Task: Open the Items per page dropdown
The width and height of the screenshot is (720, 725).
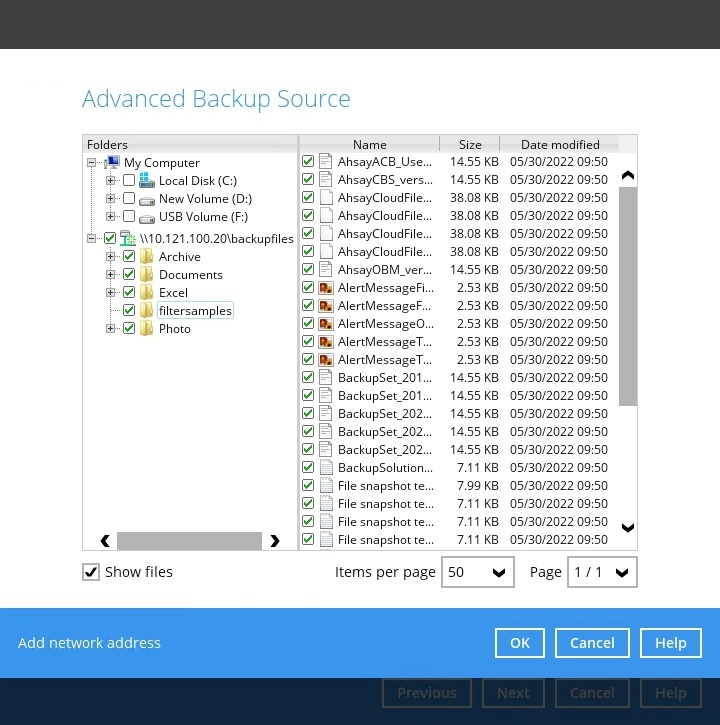Action: (x=478, y=572)
